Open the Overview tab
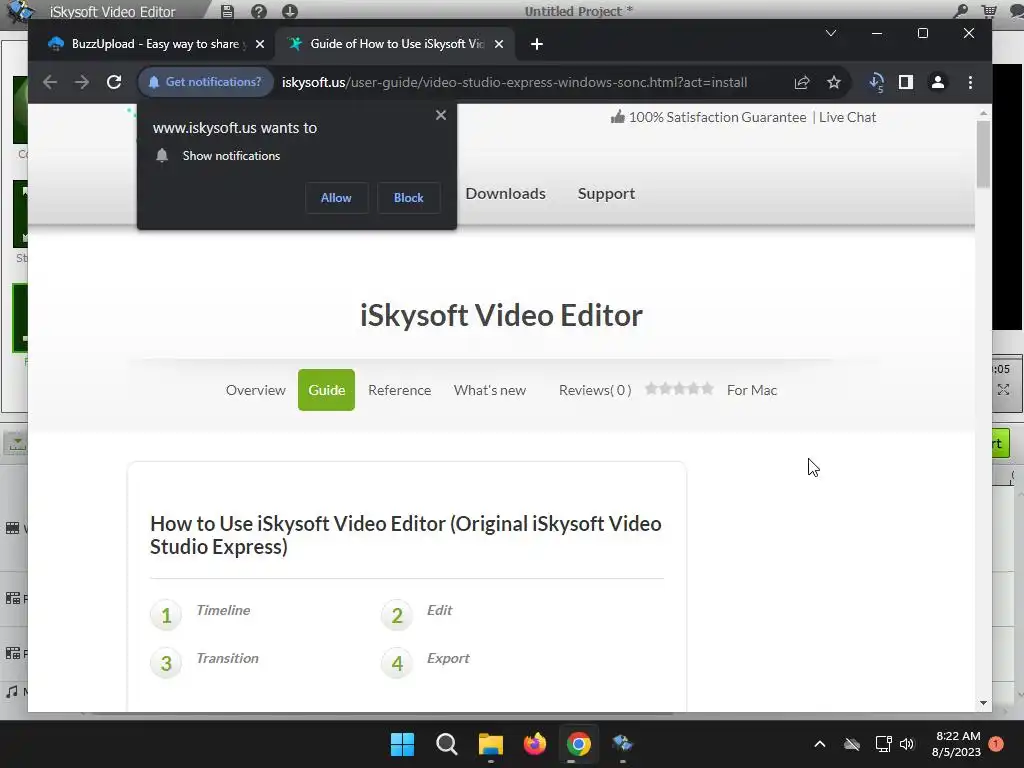The image size is (1024, 768). click(255, 390)
